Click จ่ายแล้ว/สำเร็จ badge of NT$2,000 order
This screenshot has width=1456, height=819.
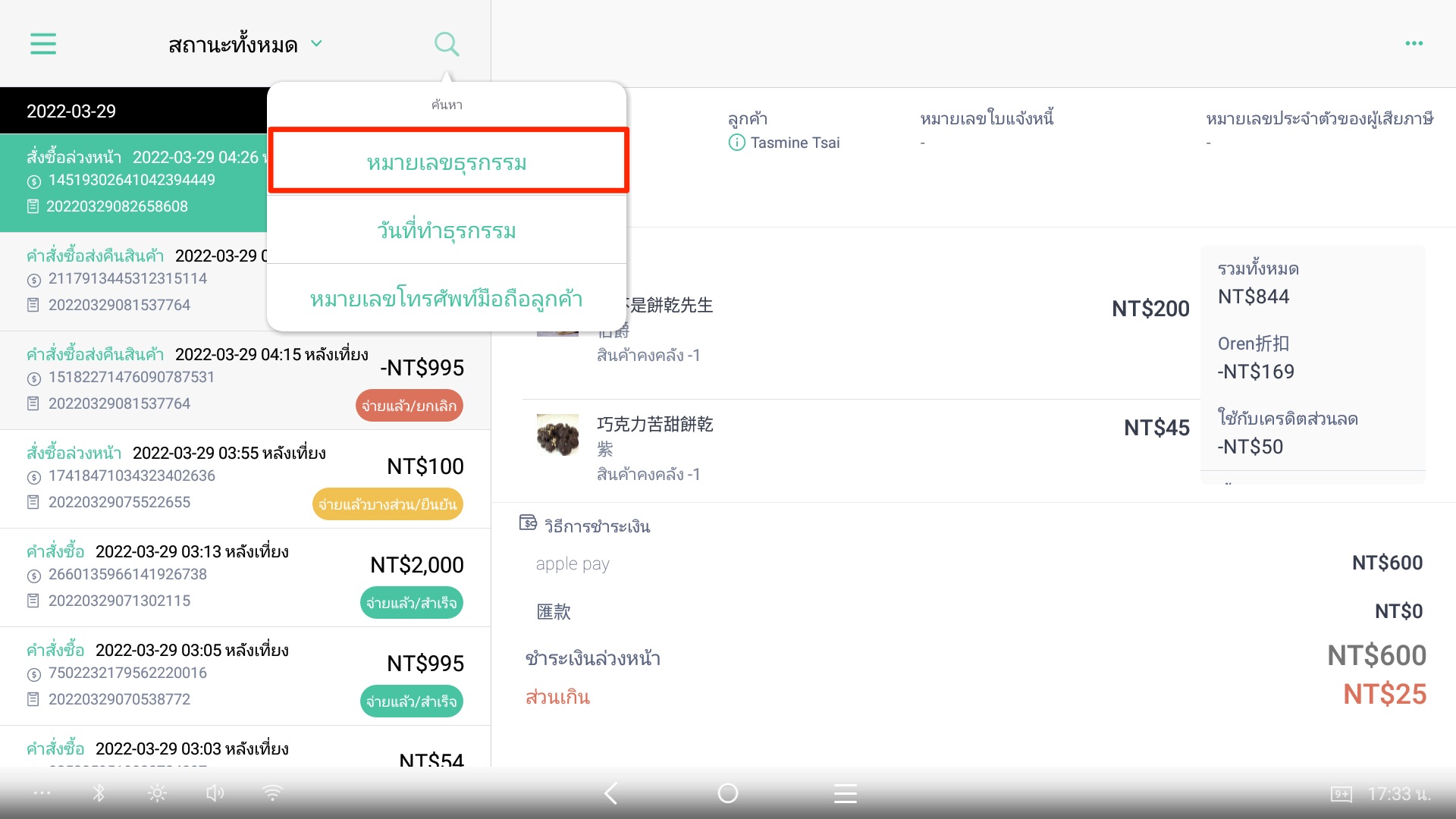(x=411, y=603)
